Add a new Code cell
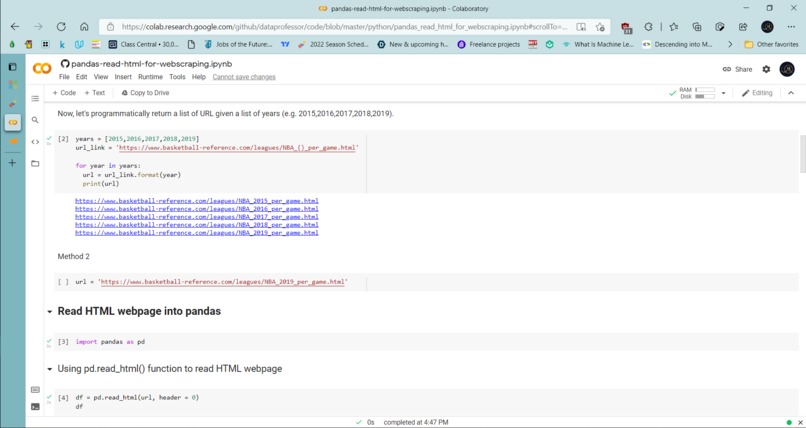Screen dimensions: 806x428 click(64, 93)
